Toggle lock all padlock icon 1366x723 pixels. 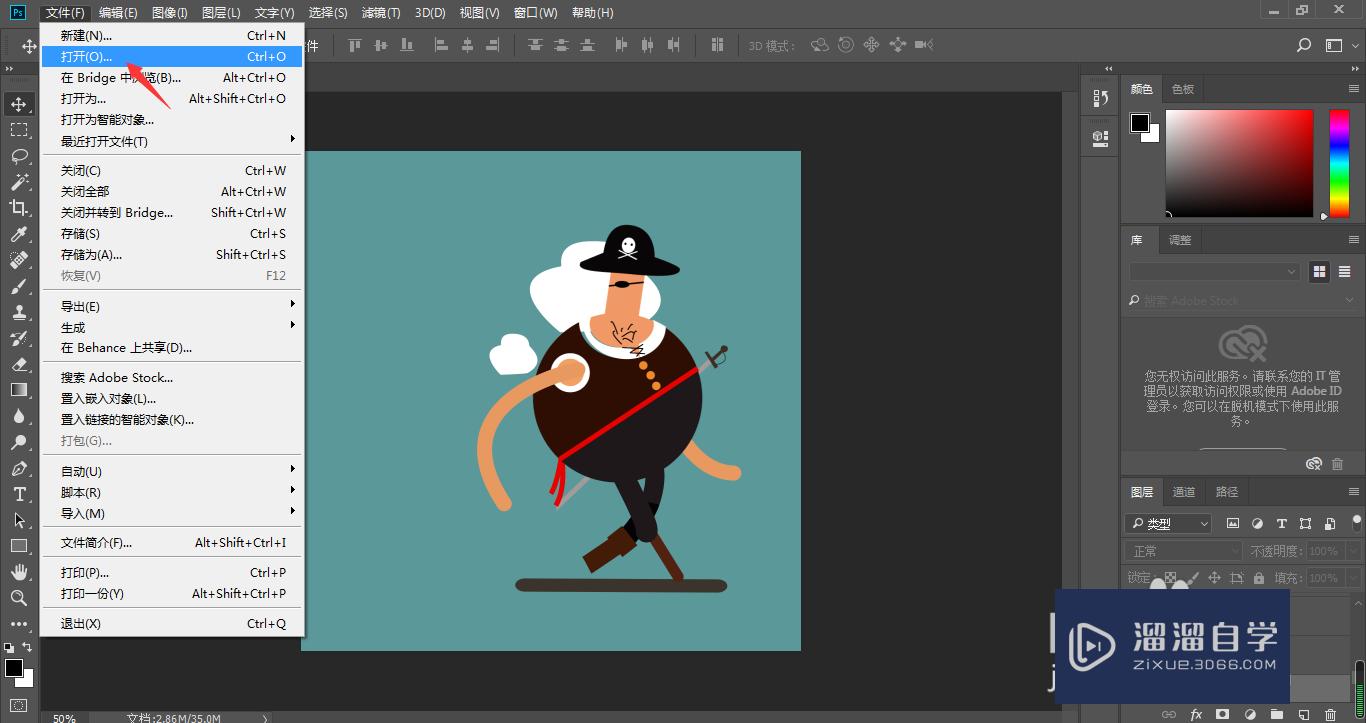[x=1259, y=578]
